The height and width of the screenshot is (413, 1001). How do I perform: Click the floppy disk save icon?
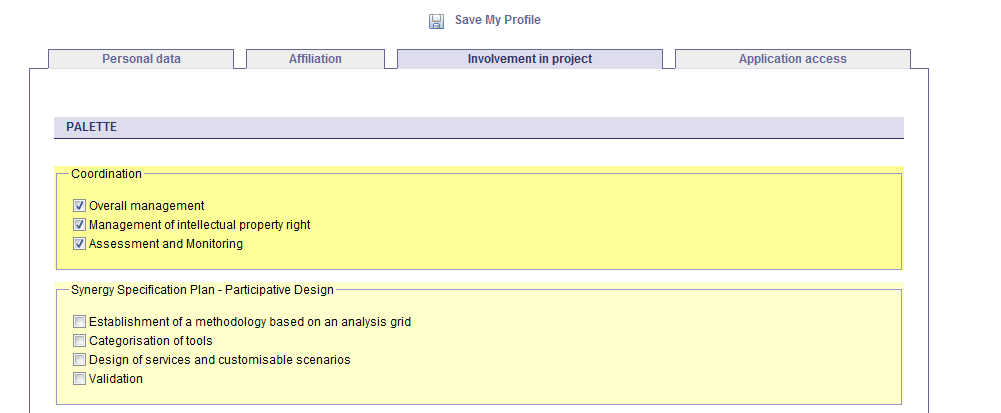point(437,21)
